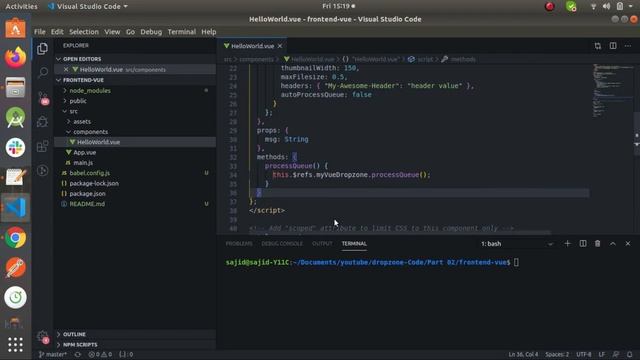The image size is (640, 360).
Task: Open the Activities overview
Action: [21, 6]
